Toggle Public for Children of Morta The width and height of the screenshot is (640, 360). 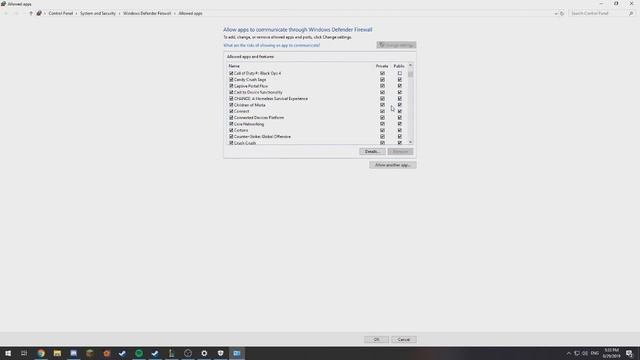[400, 105]
